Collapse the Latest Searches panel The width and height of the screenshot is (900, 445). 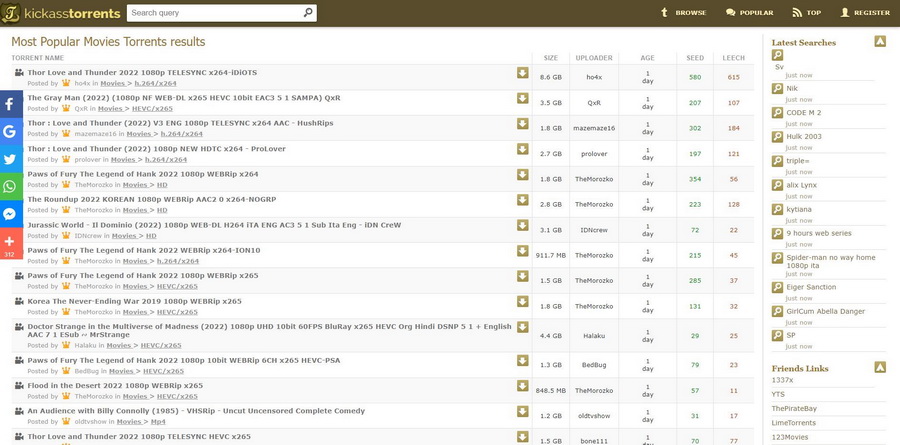879,42
